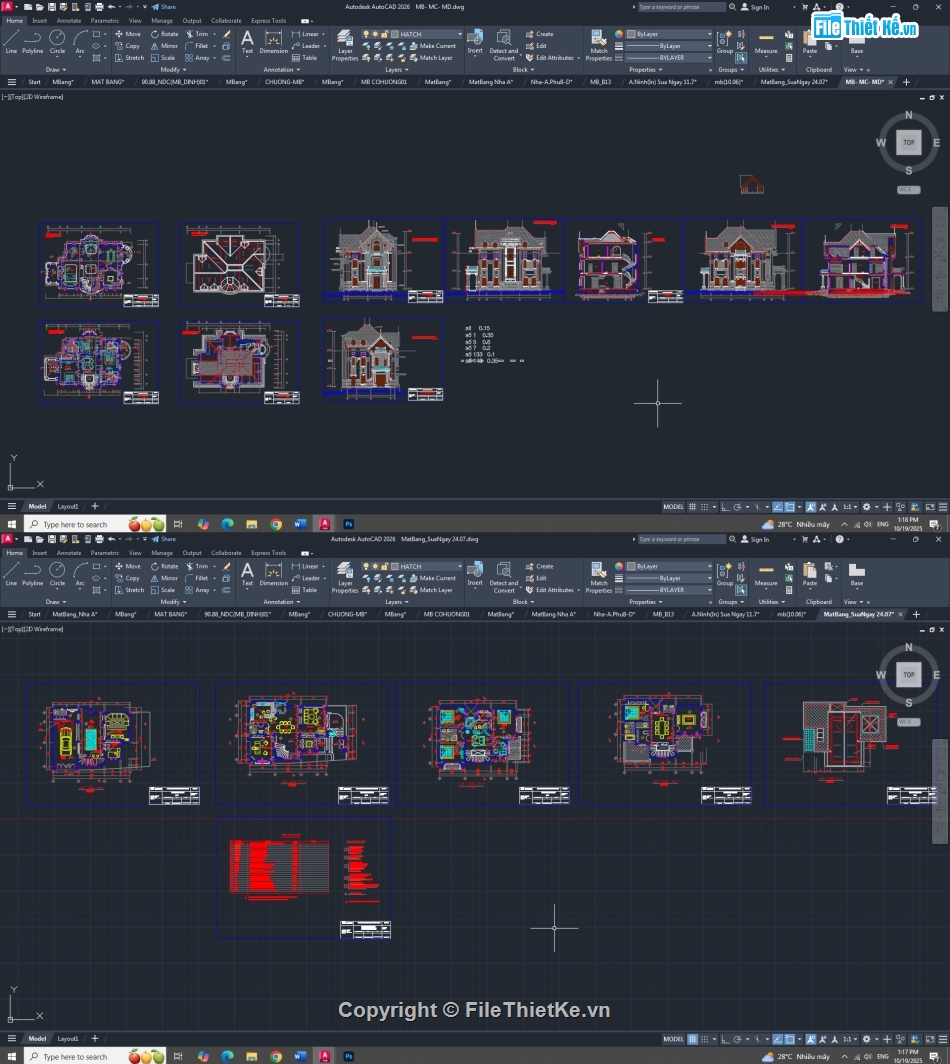Toggle Grid display in the status bar

(x=691, y=506)
